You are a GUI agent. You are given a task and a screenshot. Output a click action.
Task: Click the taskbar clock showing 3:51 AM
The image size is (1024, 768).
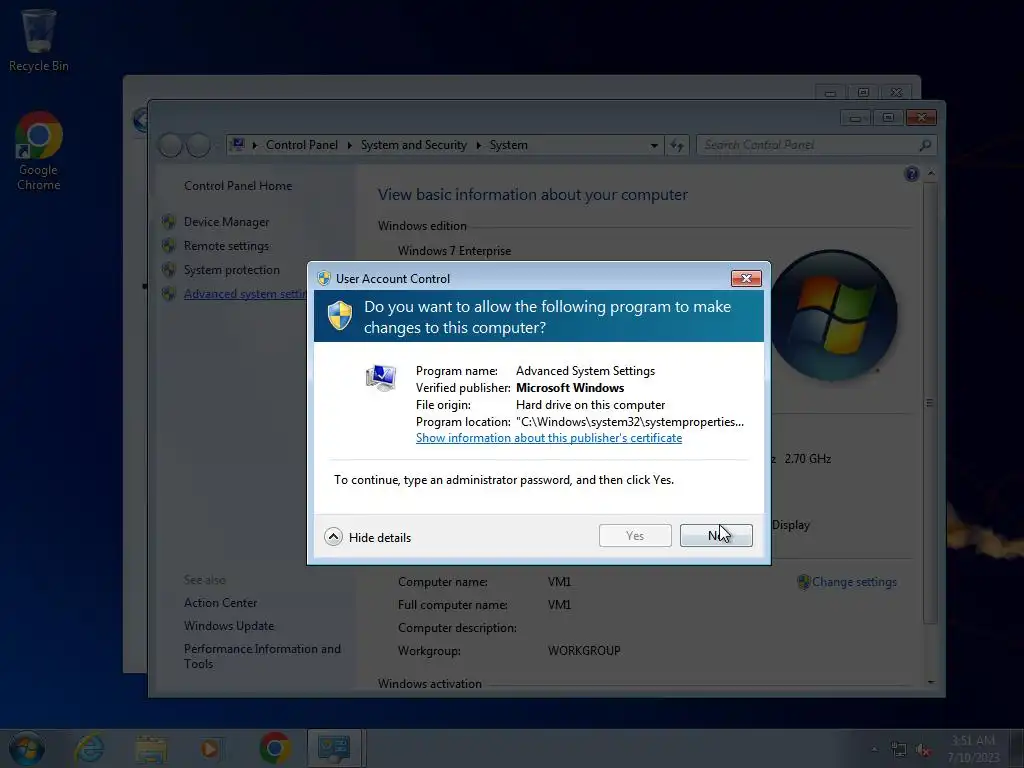pyautogui.click(x=973, y=748)
